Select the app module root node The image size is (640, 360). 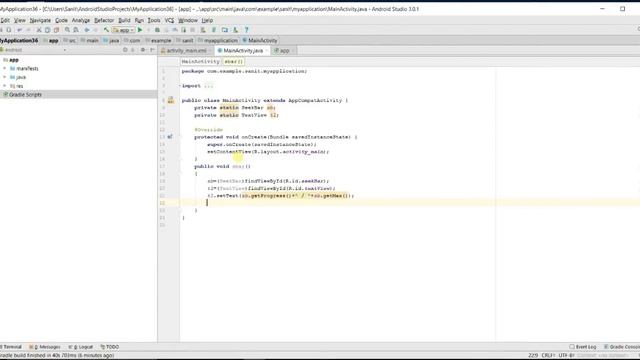pyautogui.click(x=13, y=60)
